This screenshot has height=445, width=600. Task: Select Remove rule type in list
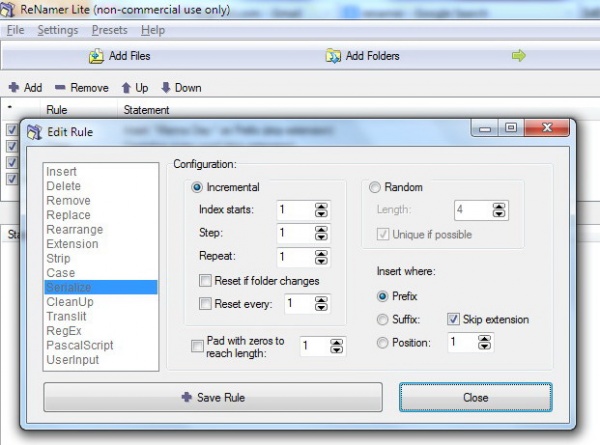click(x=101, y=200)
